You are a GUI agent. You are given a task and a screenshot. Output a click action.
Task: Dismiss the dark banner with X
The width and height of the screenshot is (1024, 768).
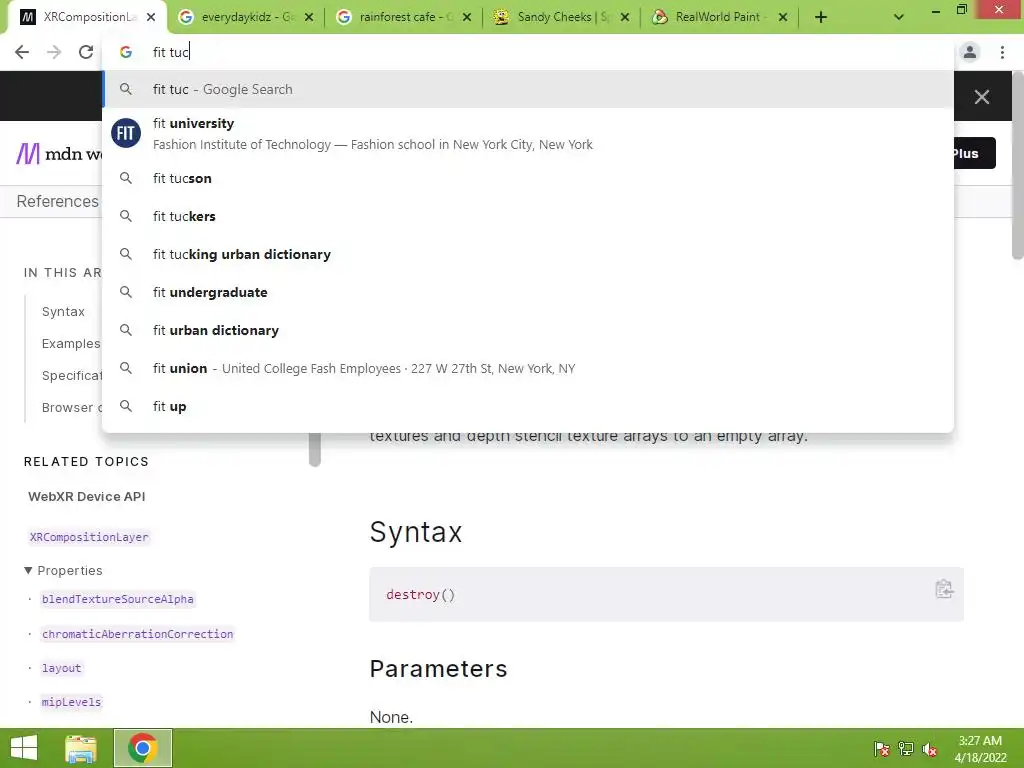[x=982, y=97]
